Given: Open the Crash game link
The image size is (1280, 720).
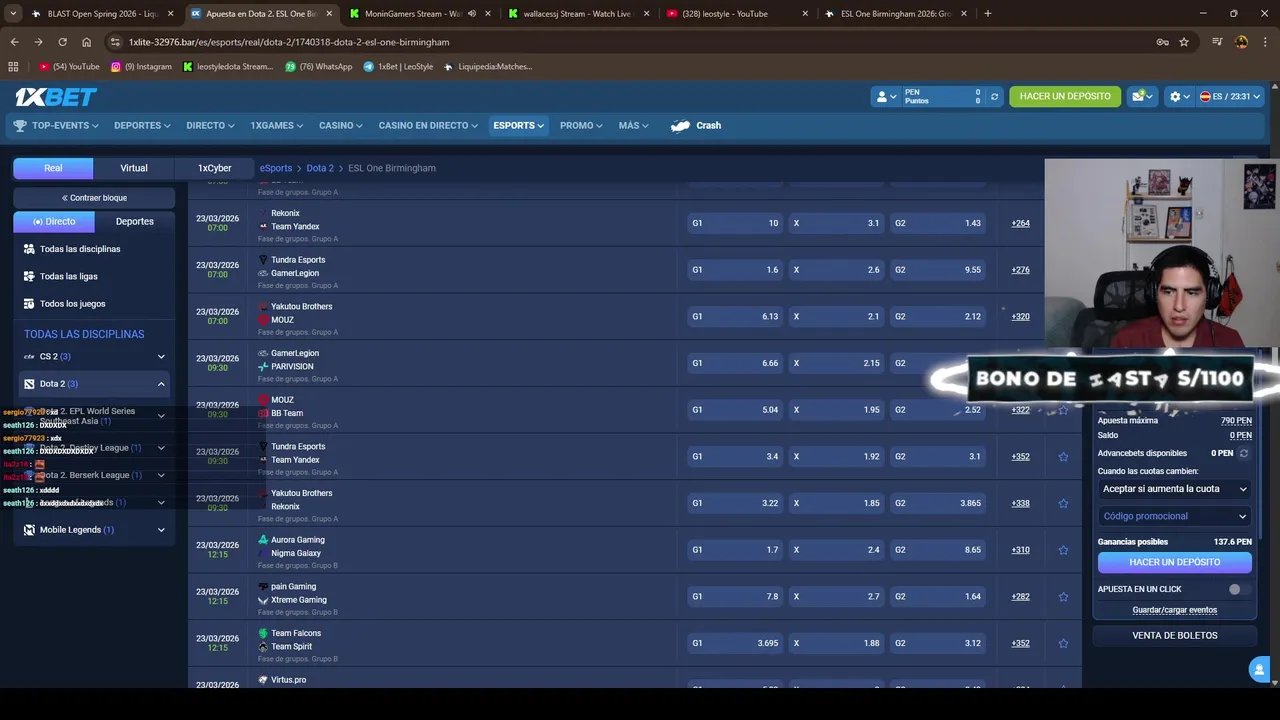Looking at the screenshot, I should 696,125.
